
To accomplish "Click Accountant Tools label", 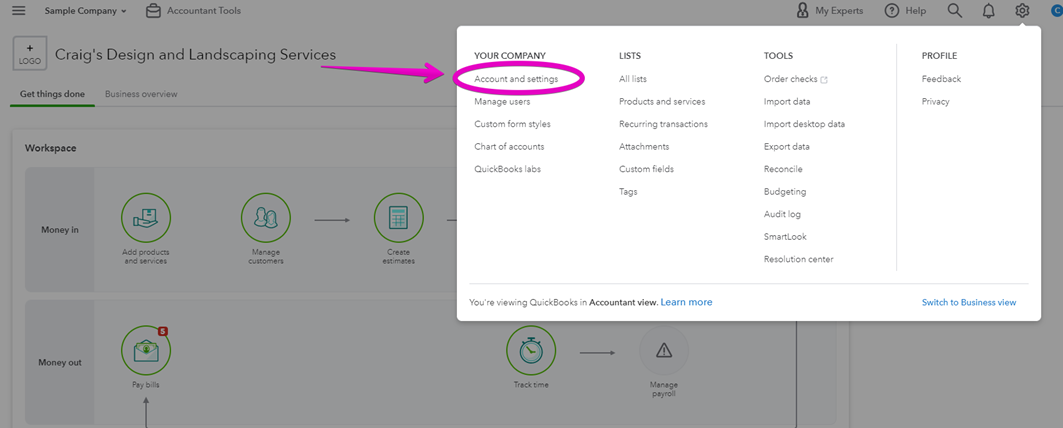I will (x=203, y=11).
